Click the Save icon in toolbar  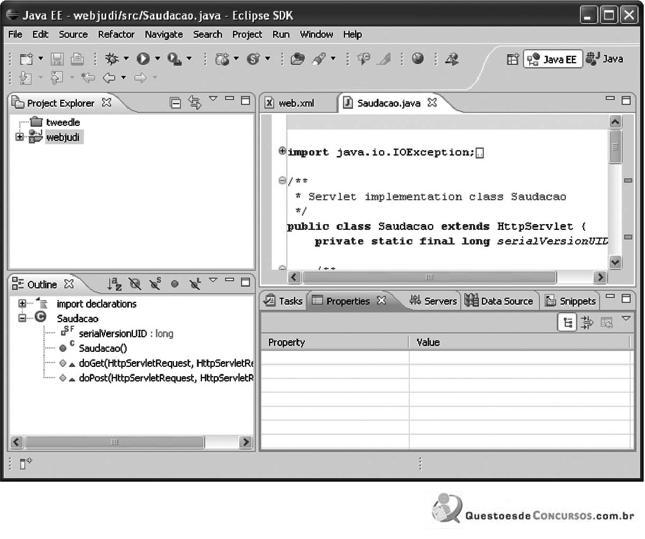pyautogui.click(x=57, y=59)
